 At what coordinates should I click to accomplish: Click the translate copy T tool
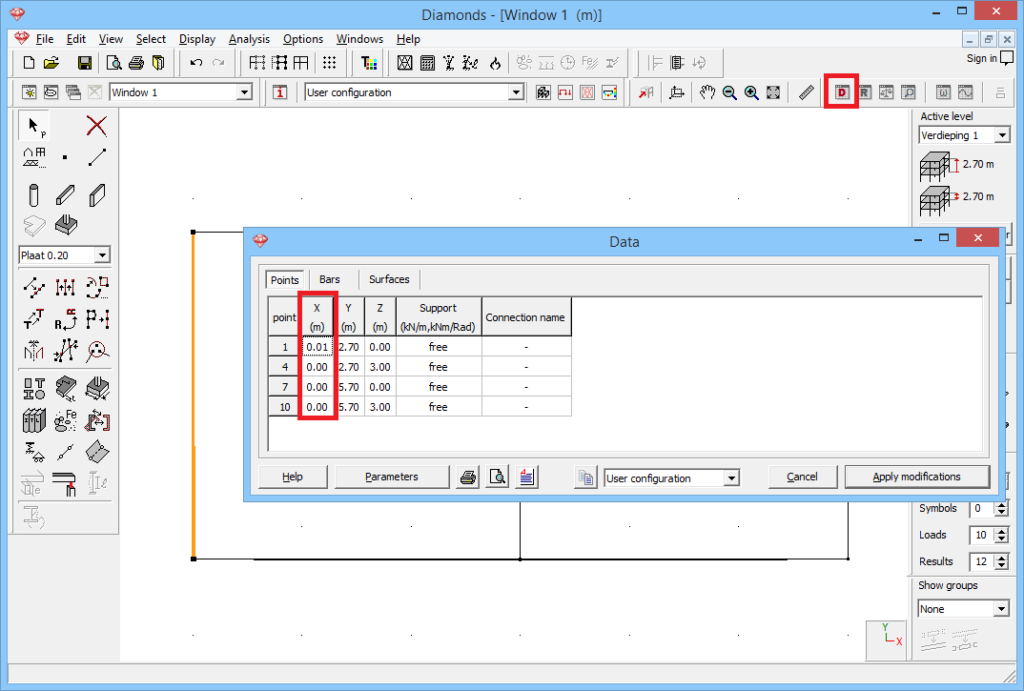pyautogui.click(x=34, y=319)
